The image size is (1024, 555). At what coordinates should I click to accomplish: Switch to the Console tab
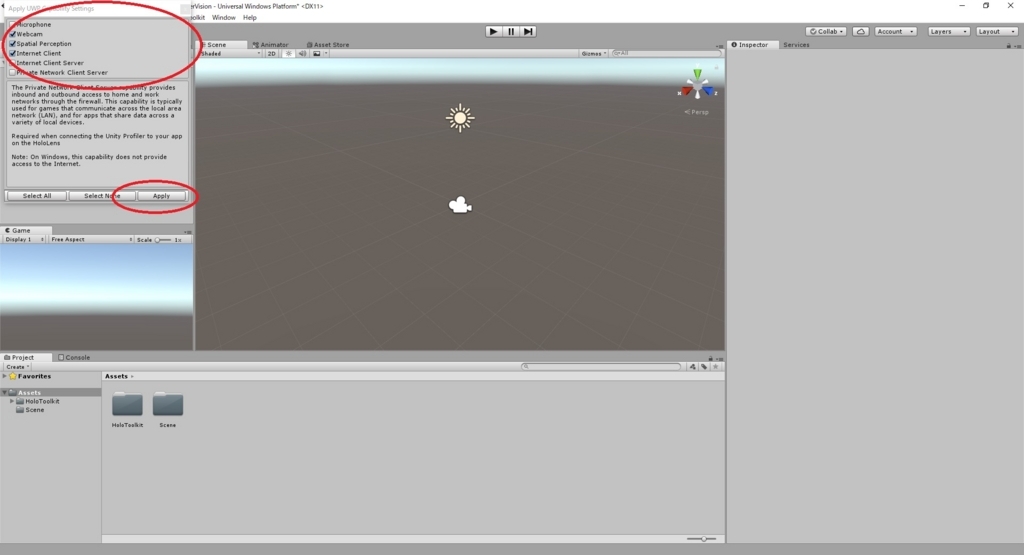tap(74, 358)
